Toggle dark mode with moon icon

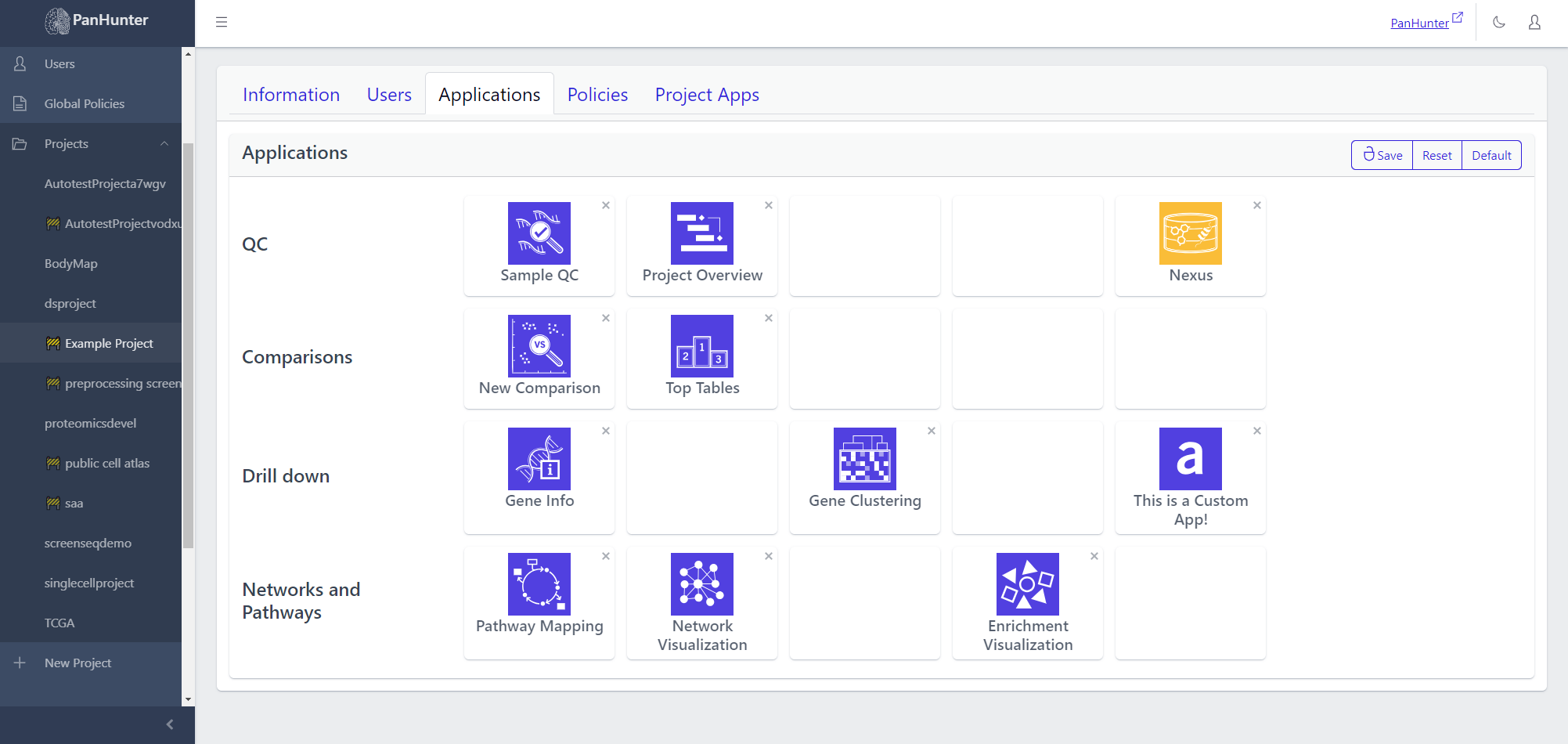(x=1499, y=22)
